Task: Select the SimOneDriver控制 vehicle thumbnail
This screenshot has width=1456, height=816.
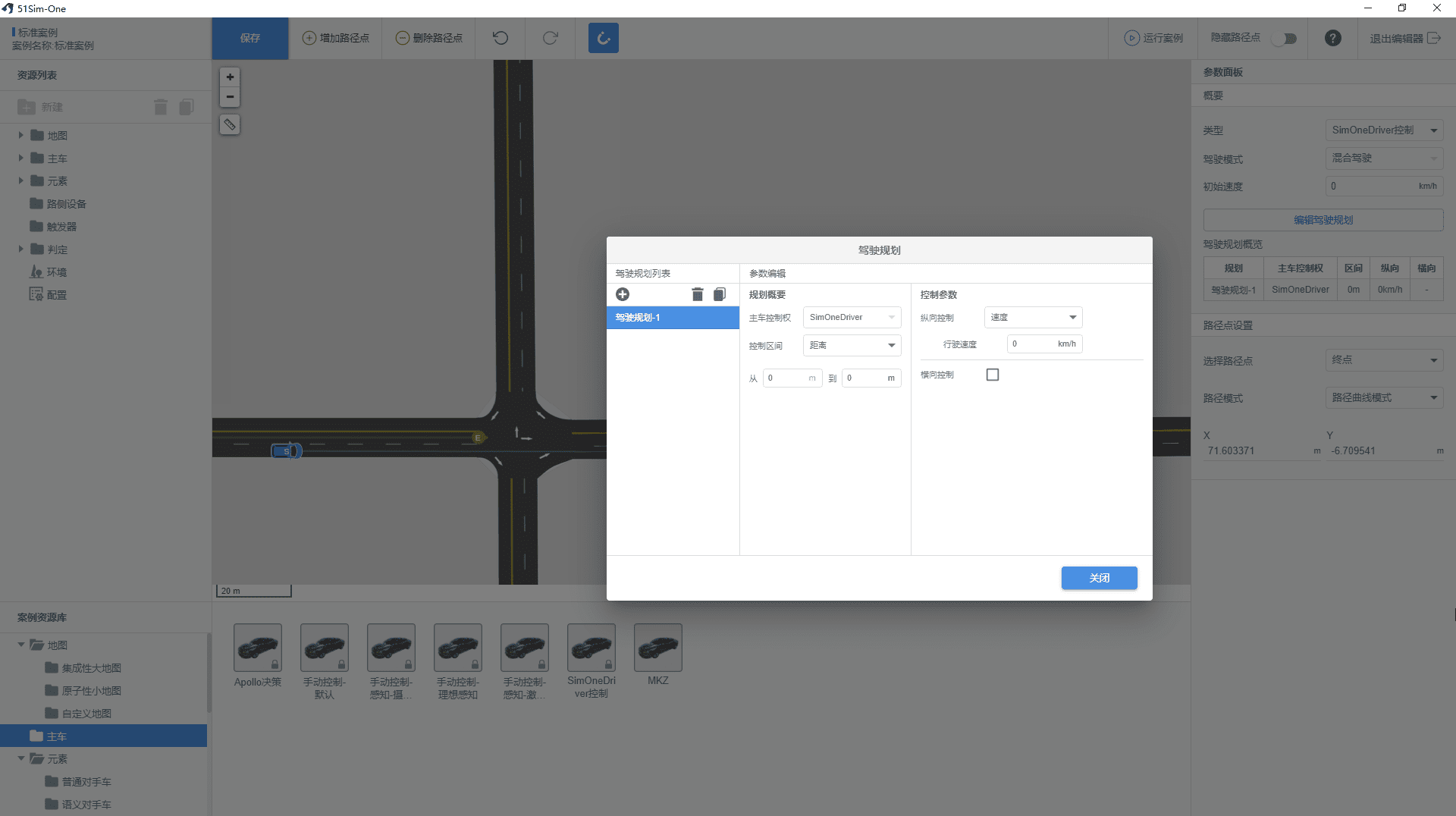Action: (x=591, y=647)
